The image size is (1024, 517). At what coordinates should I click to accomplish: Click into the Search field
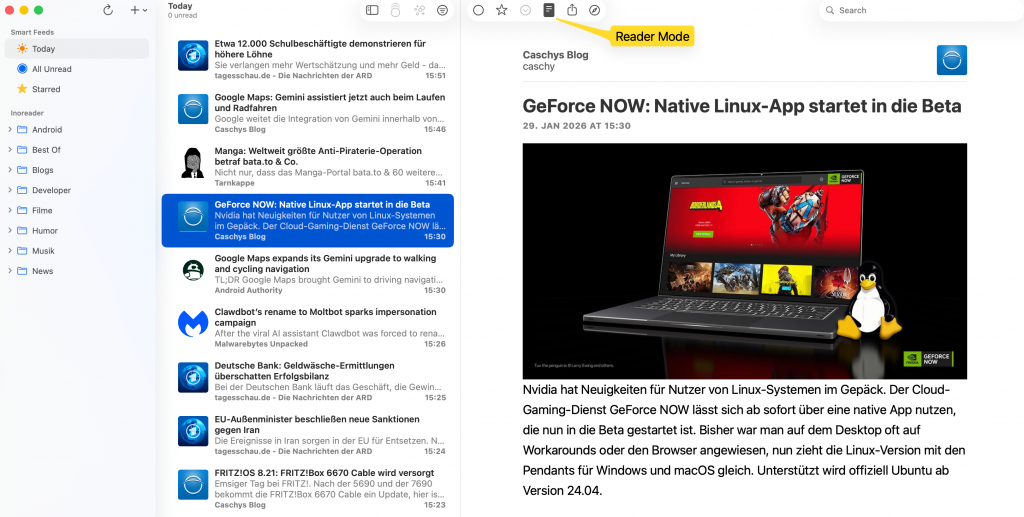coord(916,10)
